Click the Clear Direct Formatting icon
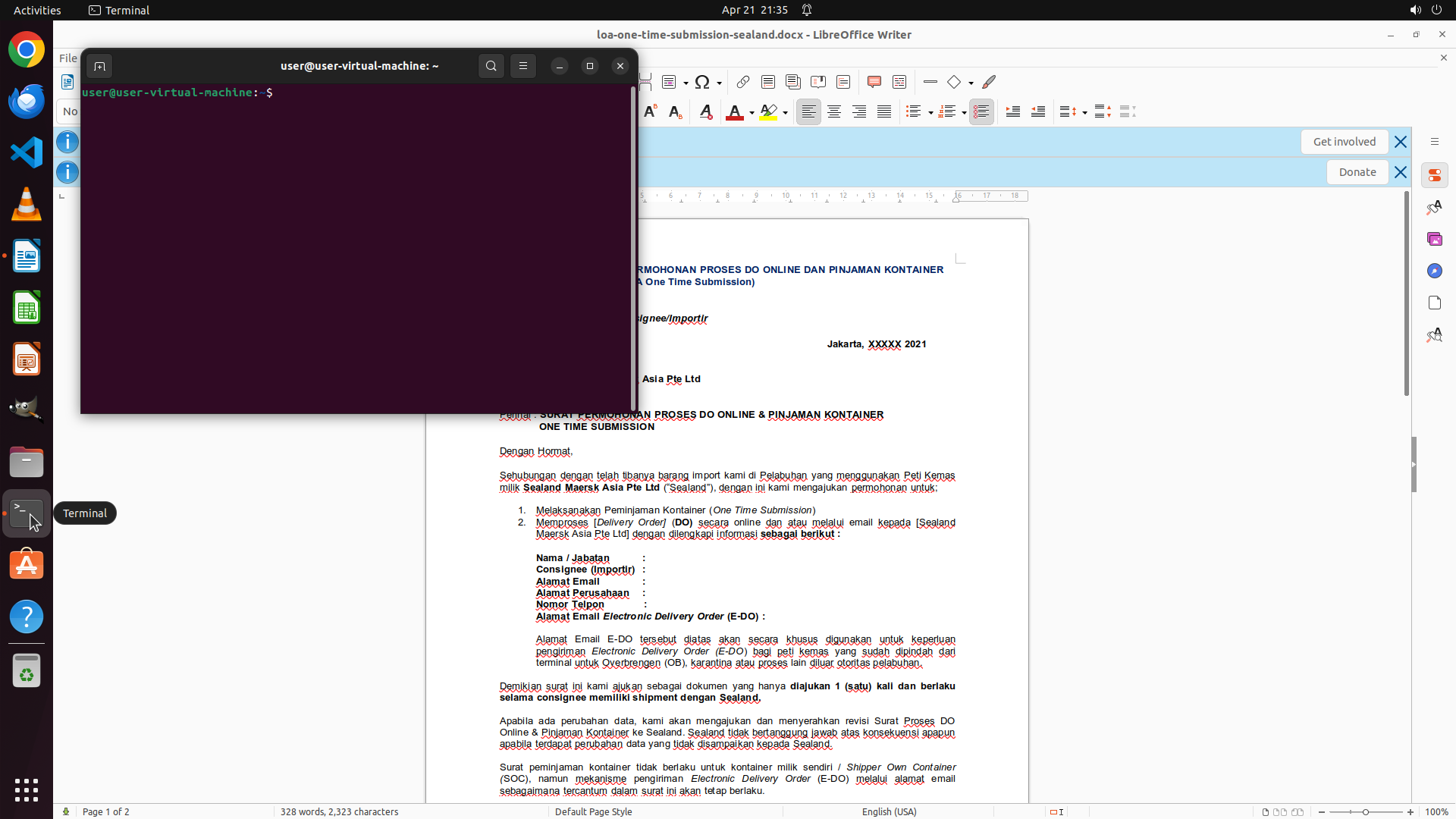1456x819 pixels. tap(705, 111)
